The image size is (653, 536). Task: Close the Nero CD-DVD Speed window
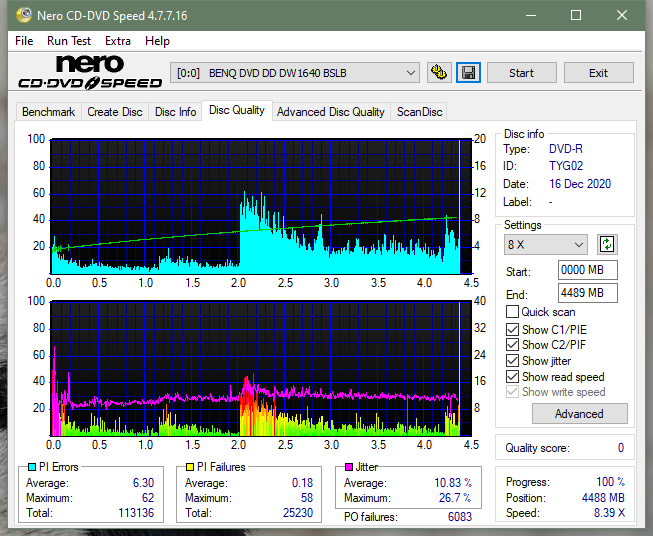point(622,15)
